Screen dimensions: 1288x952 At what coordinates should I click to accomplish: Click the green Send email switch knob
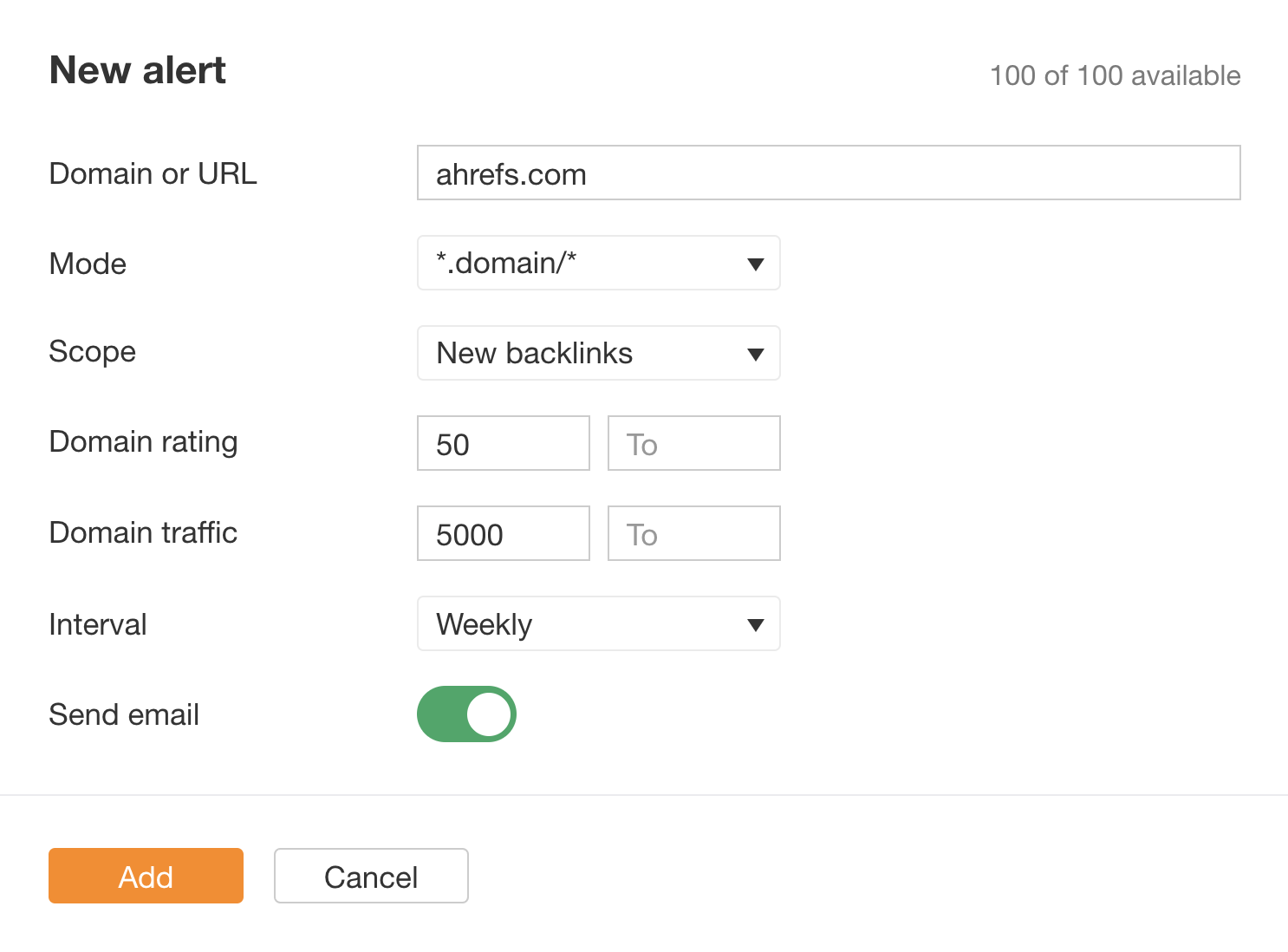(490, 714)
